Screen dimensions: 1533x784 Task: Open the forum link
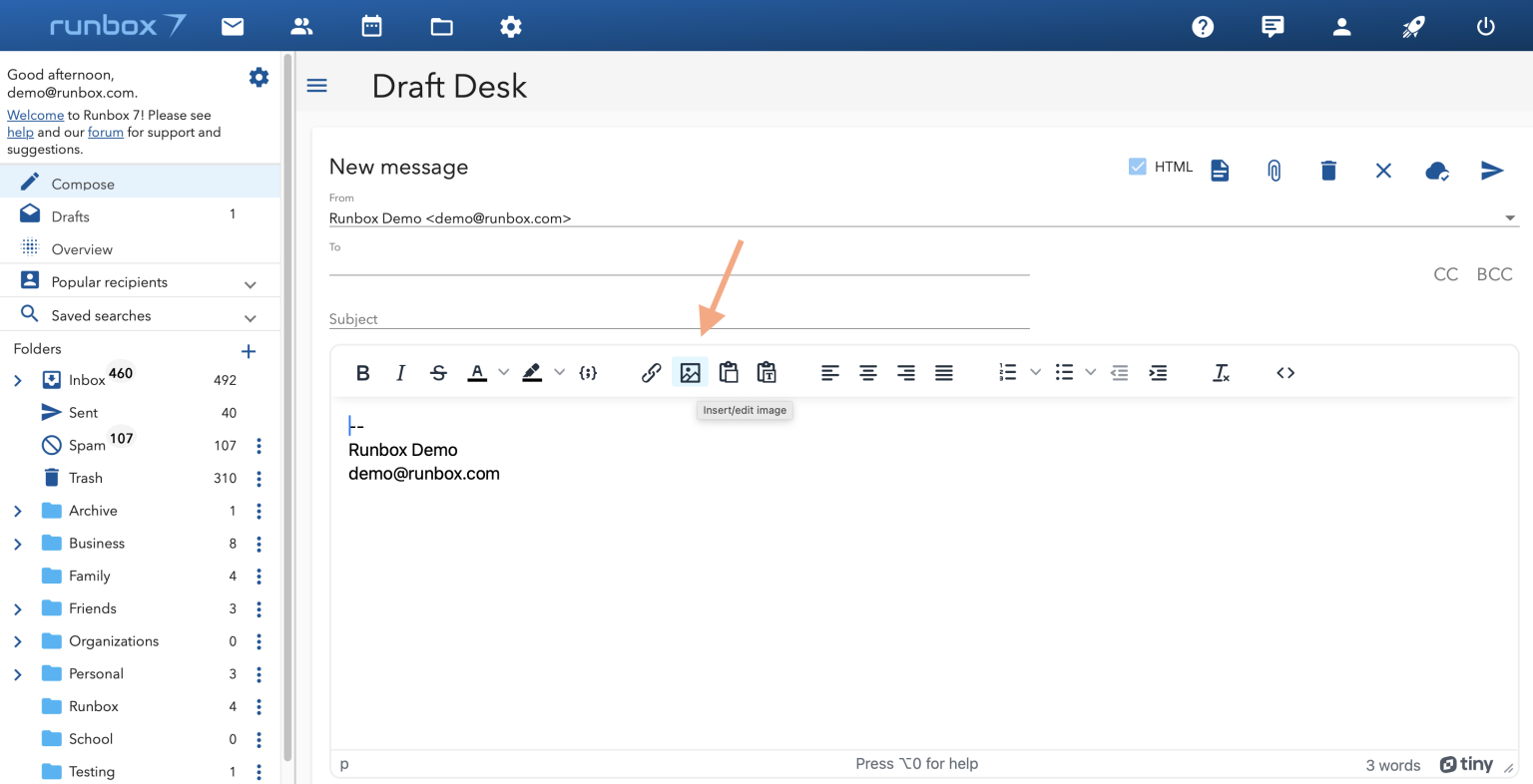pos(105,133)
